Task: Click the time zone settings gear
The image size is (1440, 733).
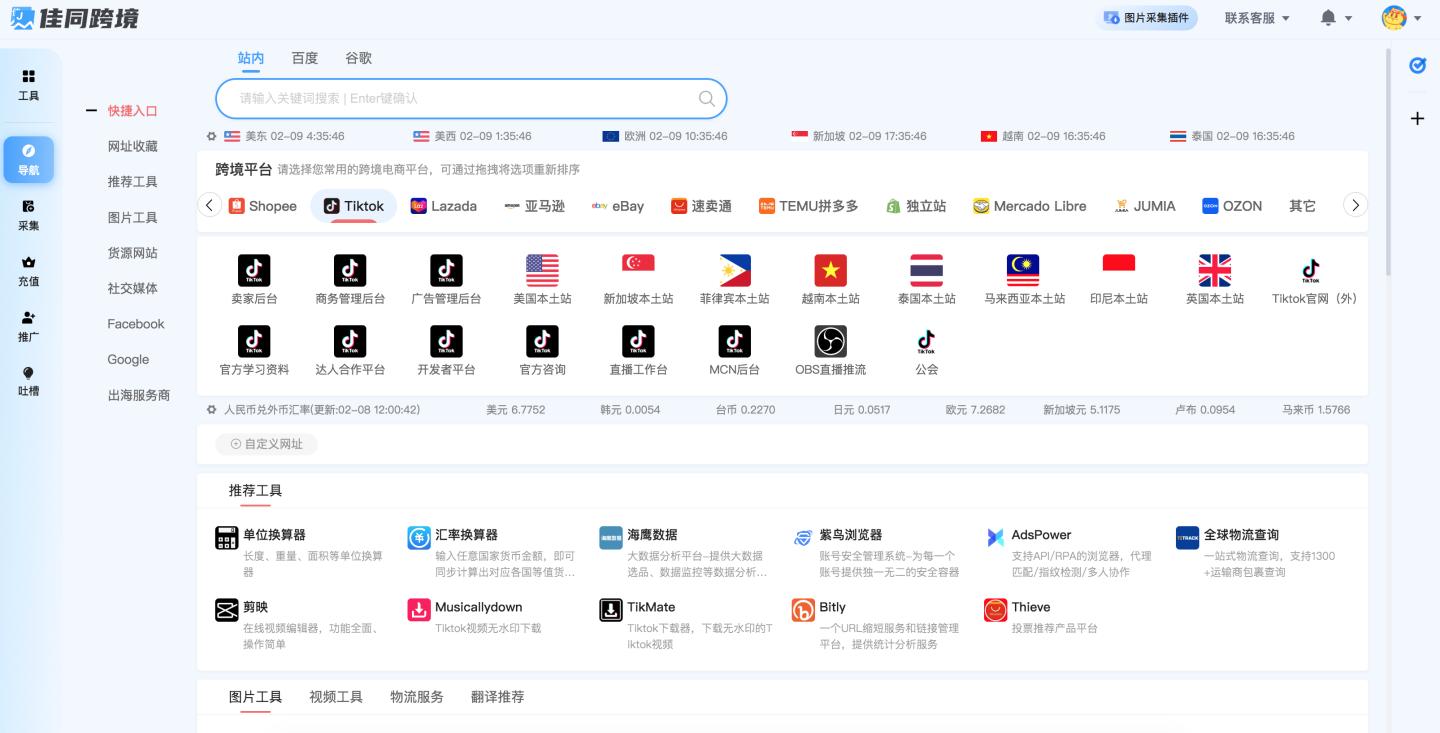Action: point(211,136)
